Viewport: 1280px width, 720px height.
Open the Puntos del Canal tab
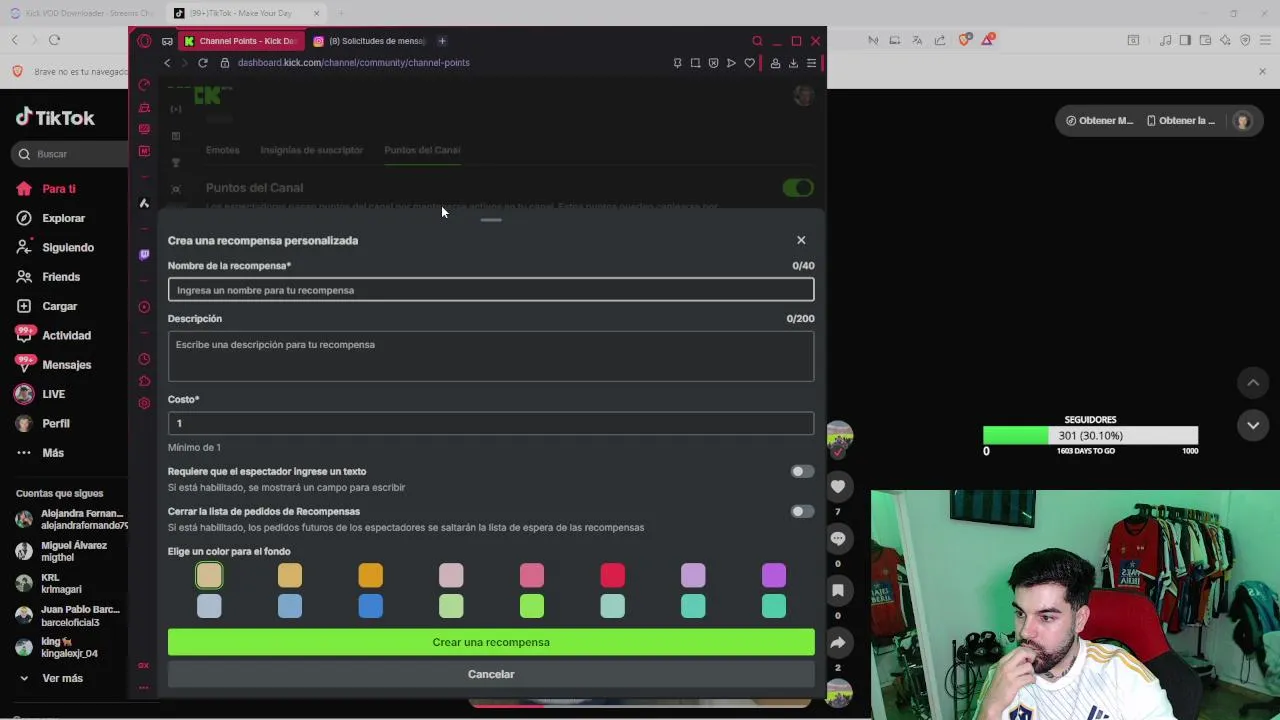coord(422,150)
